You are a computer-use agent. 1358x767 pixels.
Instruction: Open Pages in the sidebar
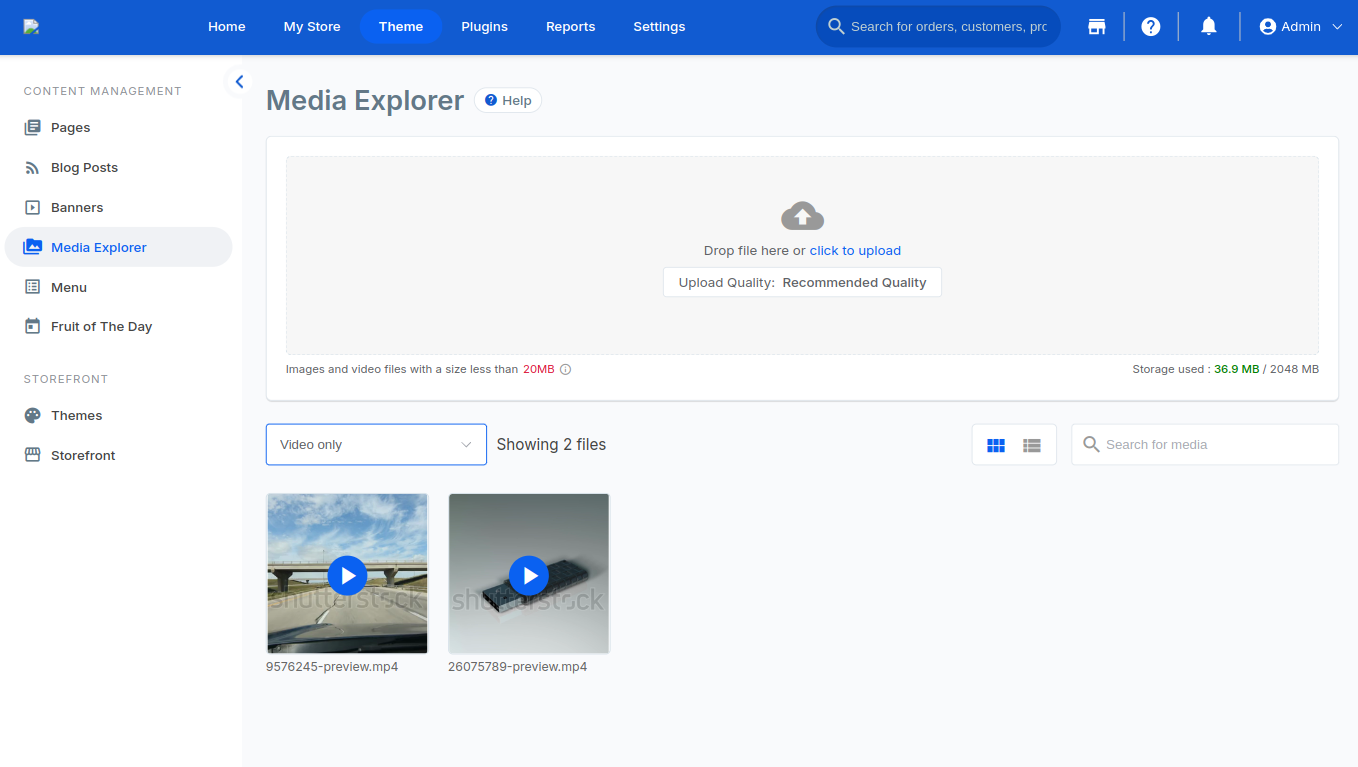tap(118, 128)
